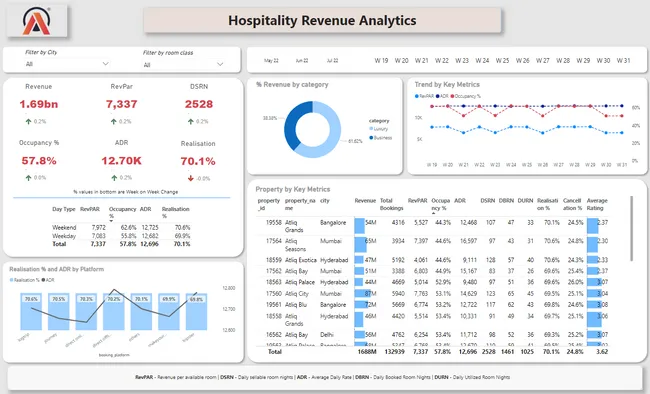
Task: Select May 22 month filter
Action: [271, 61]
